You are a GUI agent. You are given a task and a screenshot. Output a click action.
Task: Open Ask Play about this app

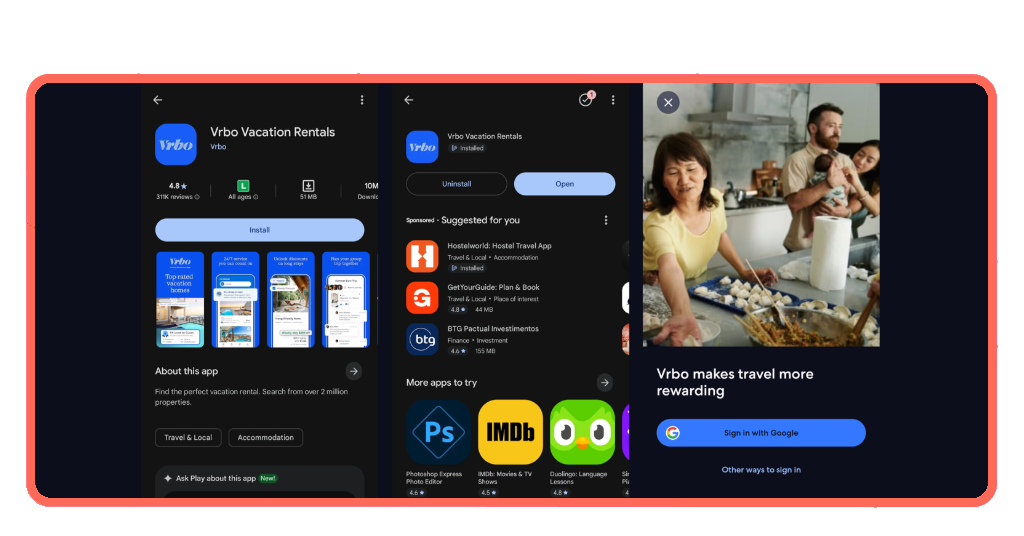point(259,479)
